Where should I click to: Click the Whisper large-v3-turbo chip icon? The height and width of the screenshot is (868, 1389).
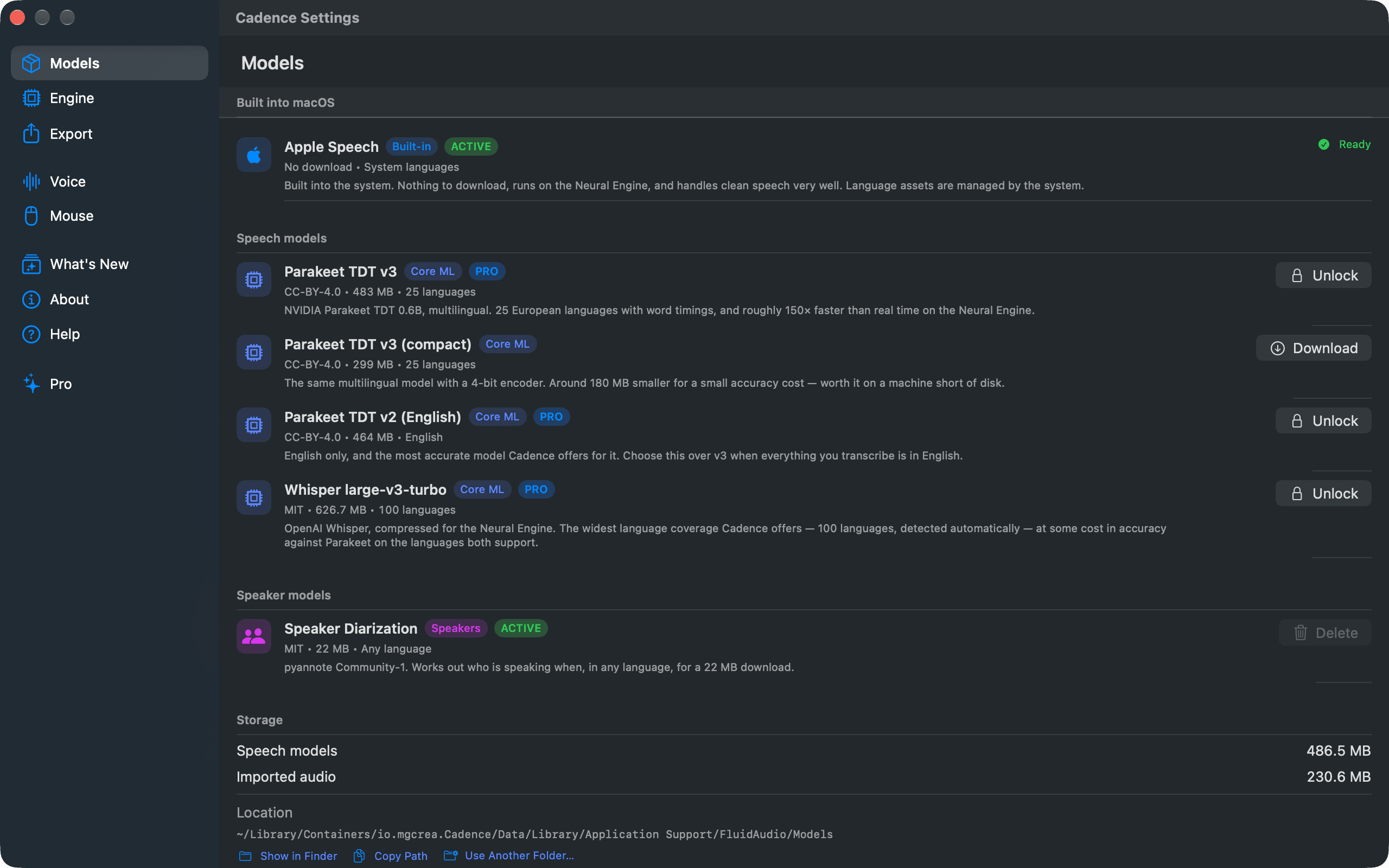pos(254,497)
